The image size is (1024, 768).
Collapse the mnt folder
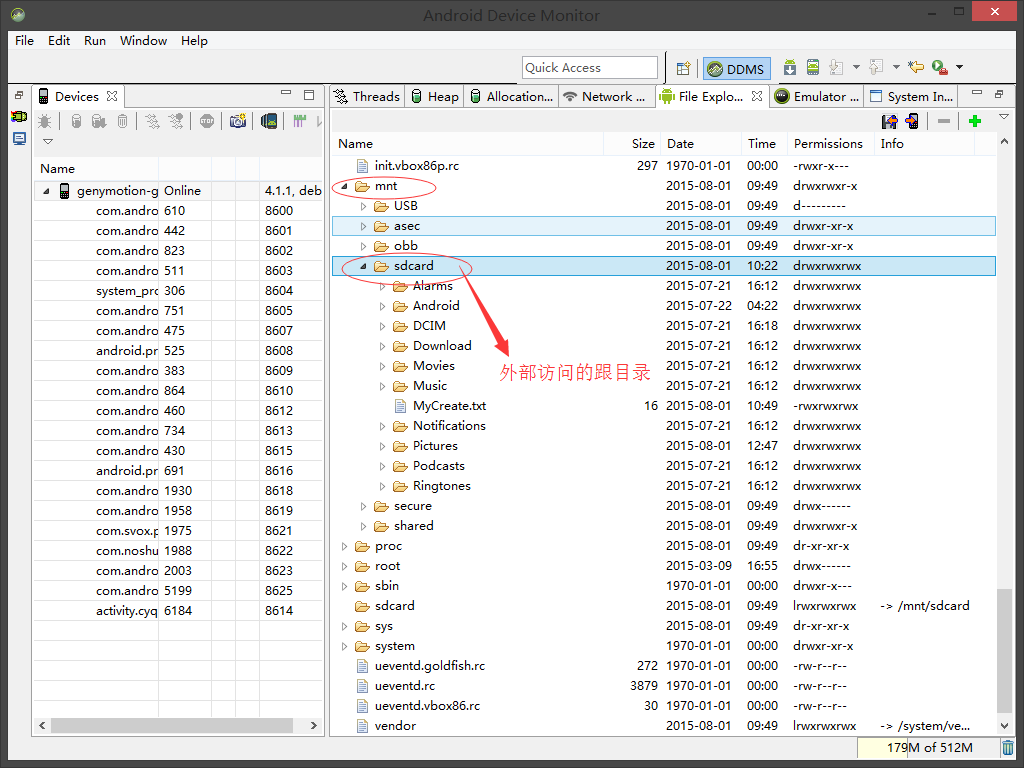click(x=344, y=187)
